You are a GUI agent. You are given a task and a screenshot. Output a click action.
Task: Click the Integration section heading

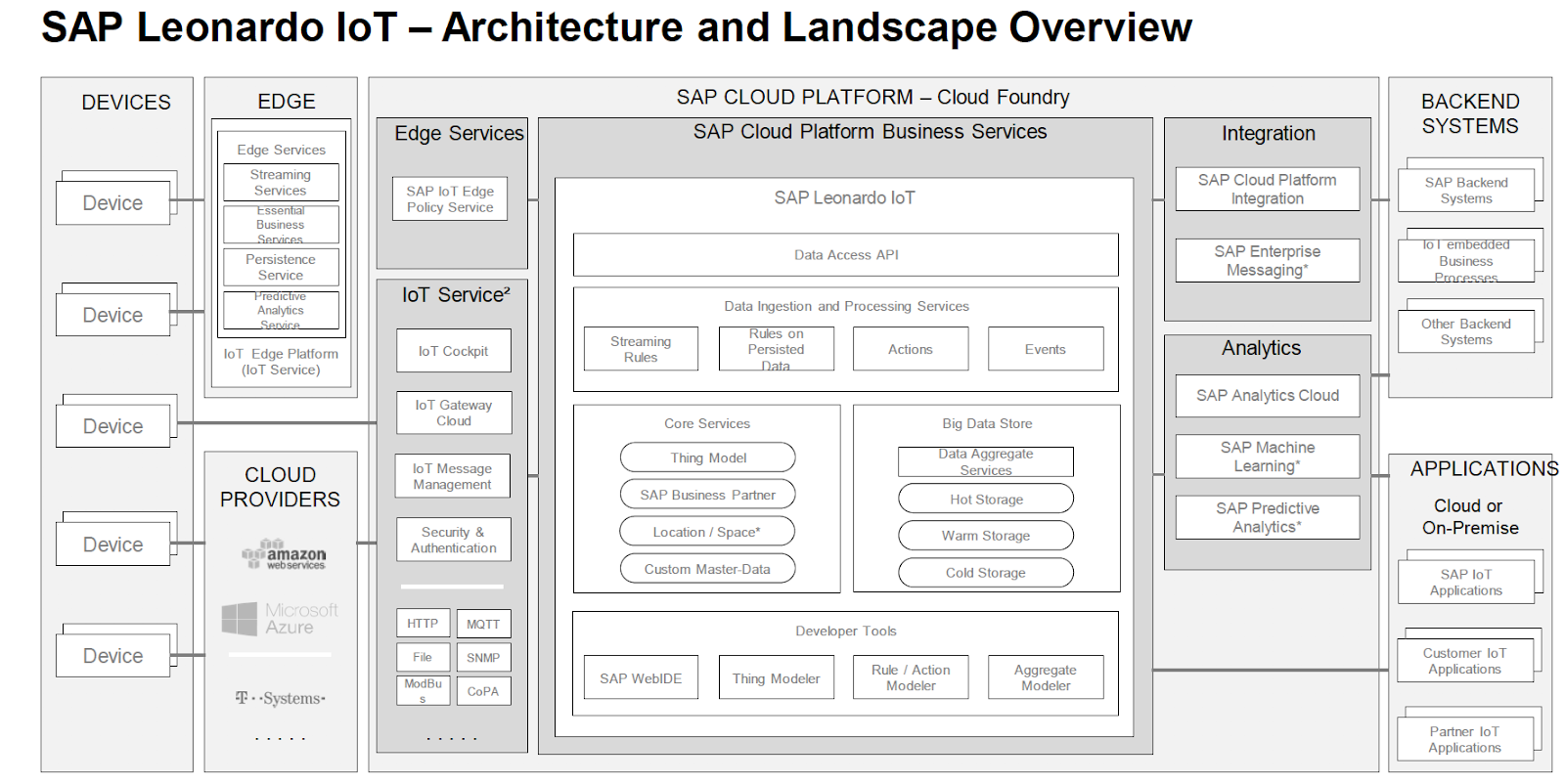[x=1269, y=134]
